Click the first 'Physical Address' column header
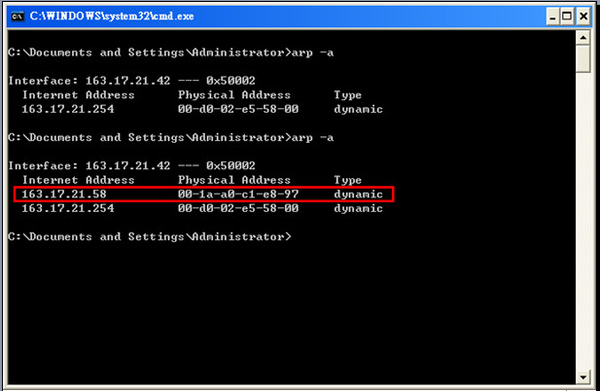 point(234,95)
